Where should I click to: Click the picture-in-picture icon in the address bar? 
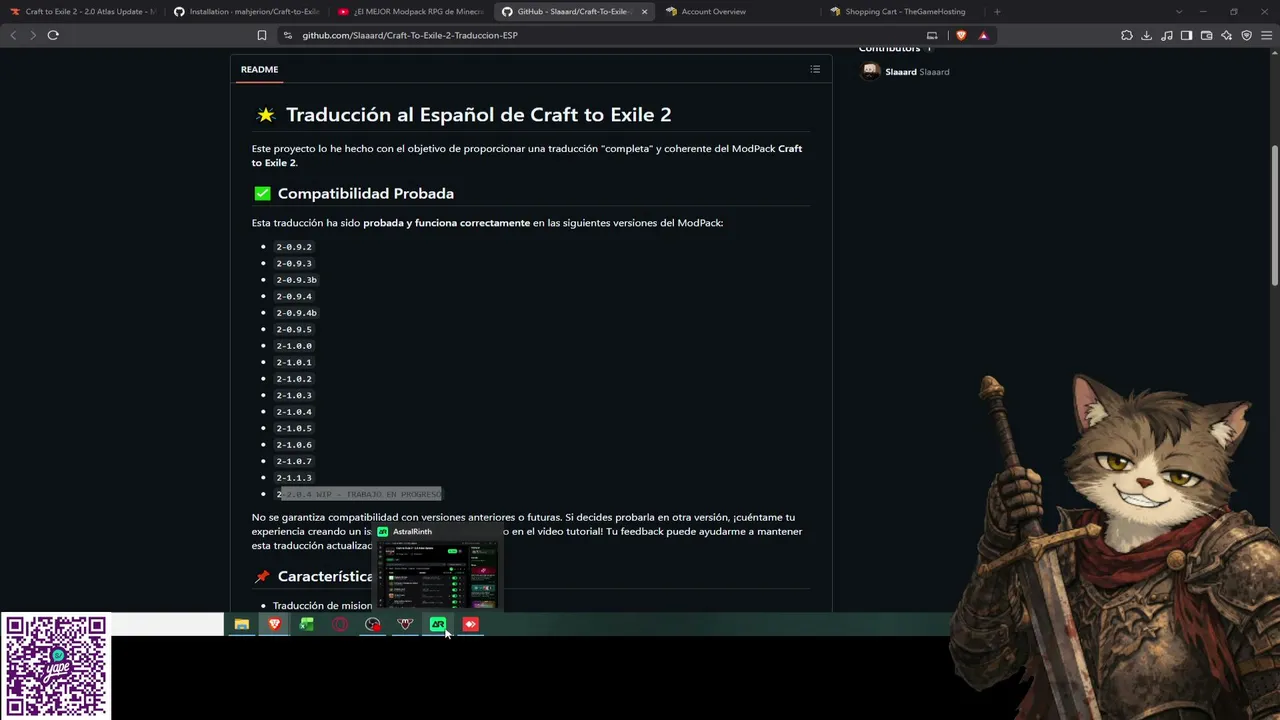933,35
